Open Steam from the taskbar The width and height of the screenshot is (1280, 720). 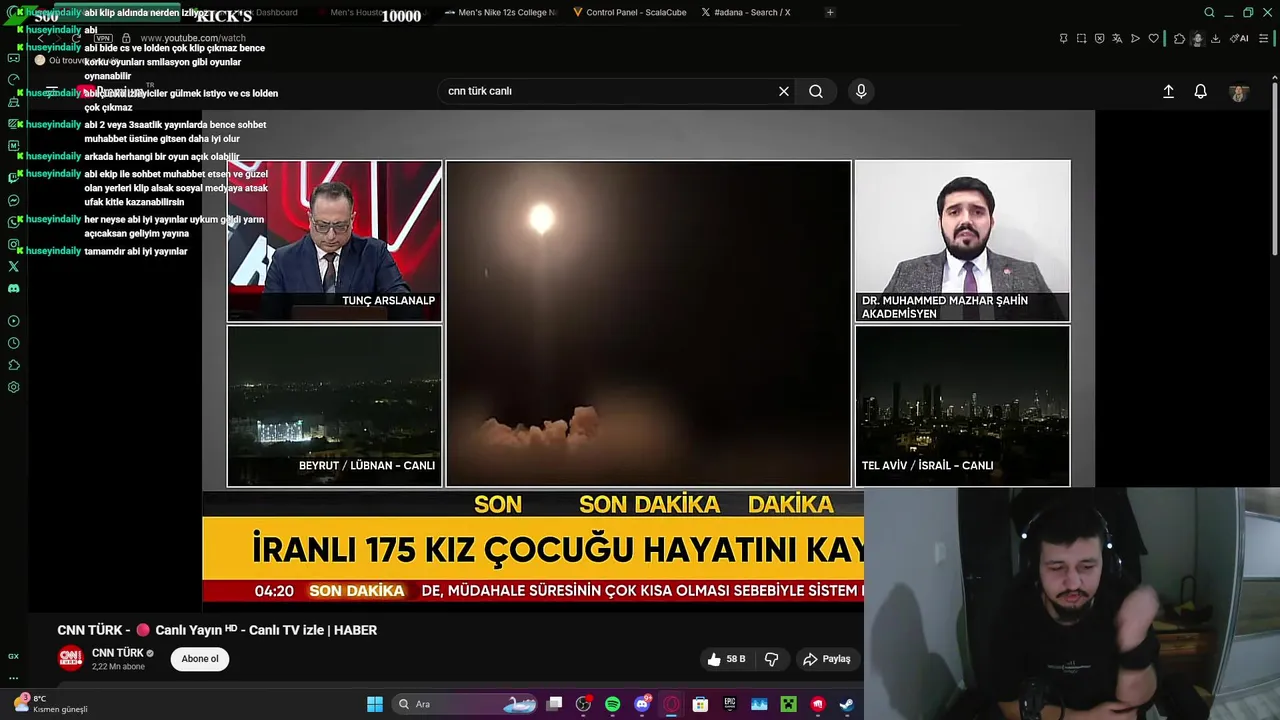click(846, 704)
